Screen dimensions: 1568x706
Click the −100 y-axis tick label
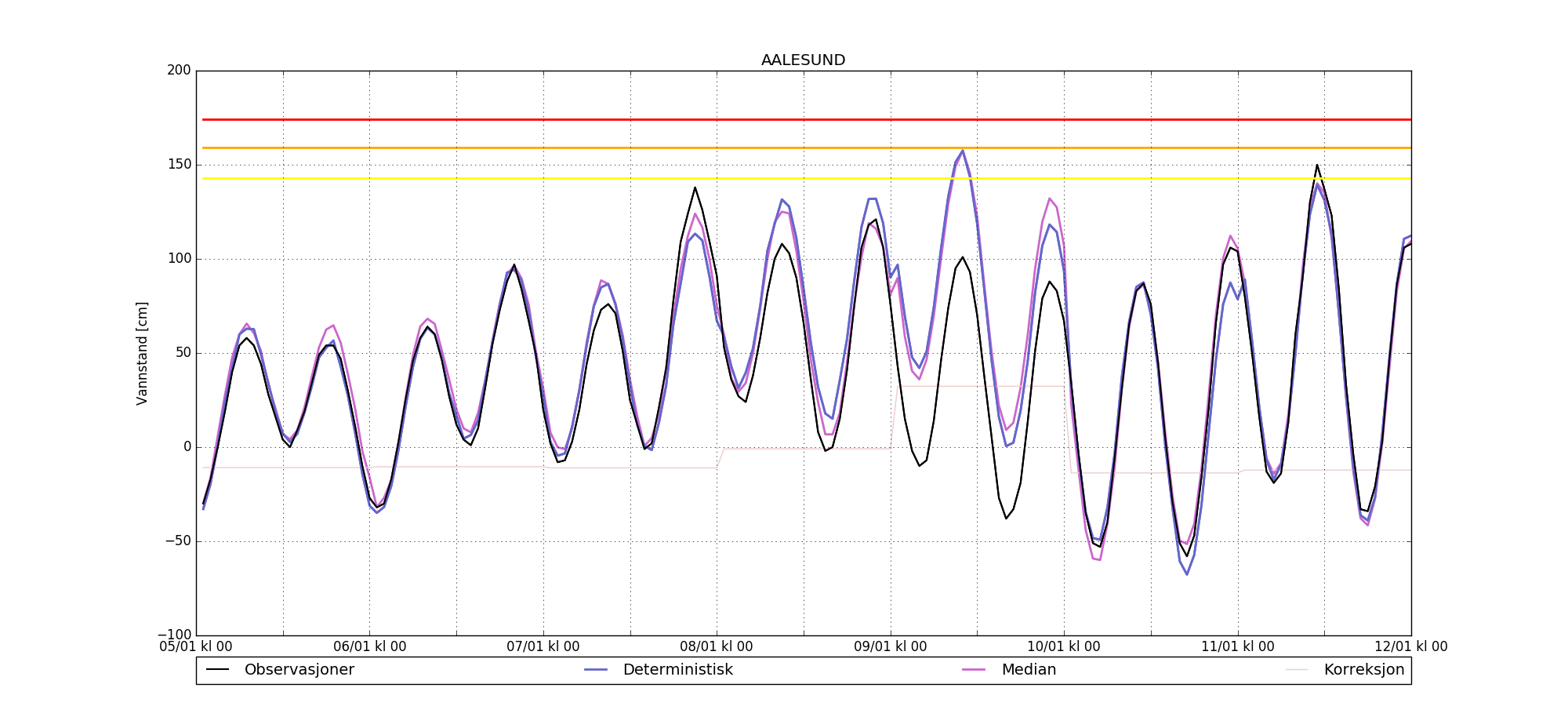(174, 635)
